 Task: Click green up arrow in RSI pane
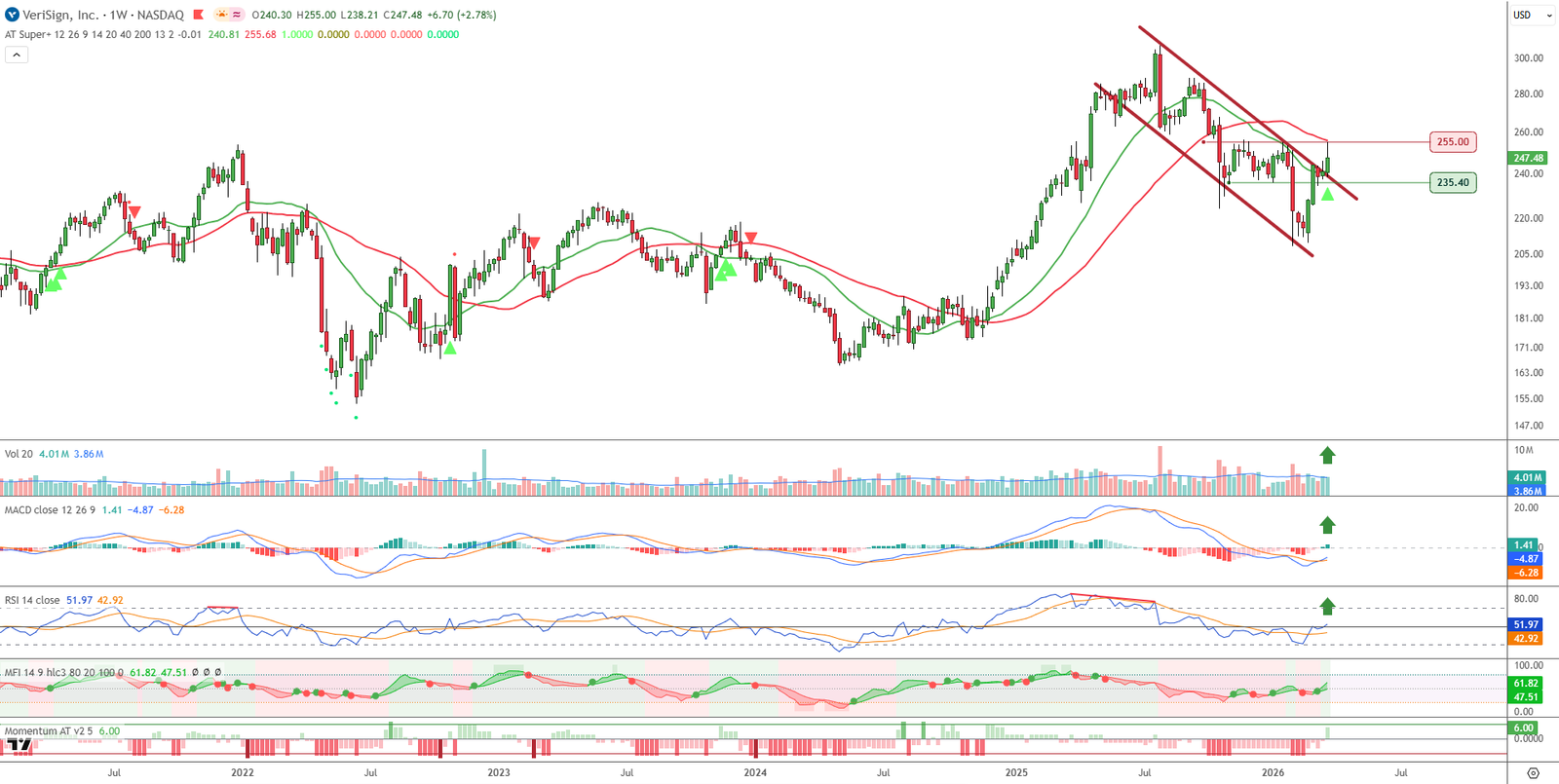(1327, 607)
